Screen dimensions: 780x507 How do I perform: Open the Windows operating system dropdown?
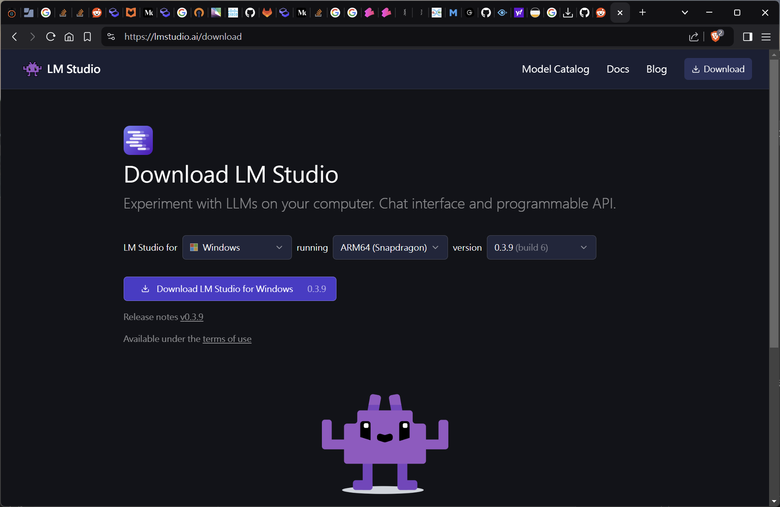(237, 247)
